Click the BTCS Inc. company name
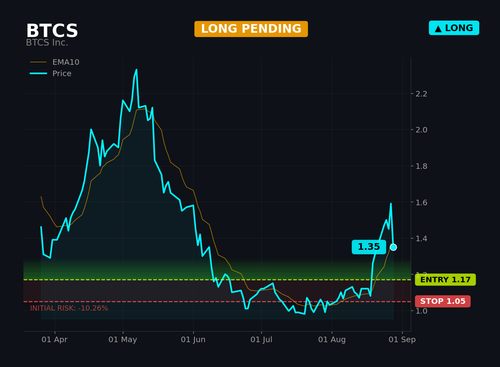The width and height of the screenshot is (500, 367). tap(47, 43)
